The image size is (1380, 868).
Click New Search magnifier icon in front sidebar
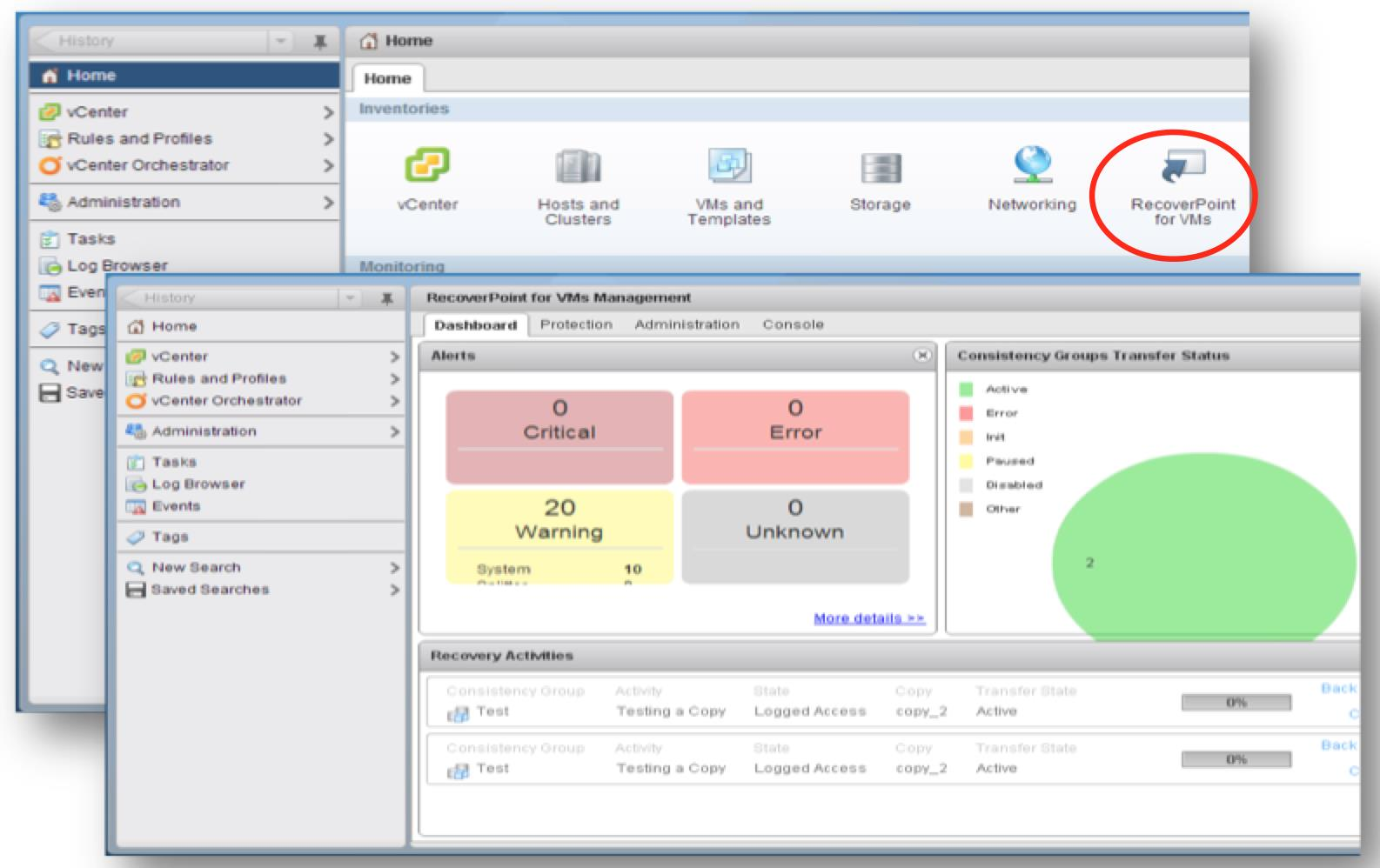click(x=135, y=567)
